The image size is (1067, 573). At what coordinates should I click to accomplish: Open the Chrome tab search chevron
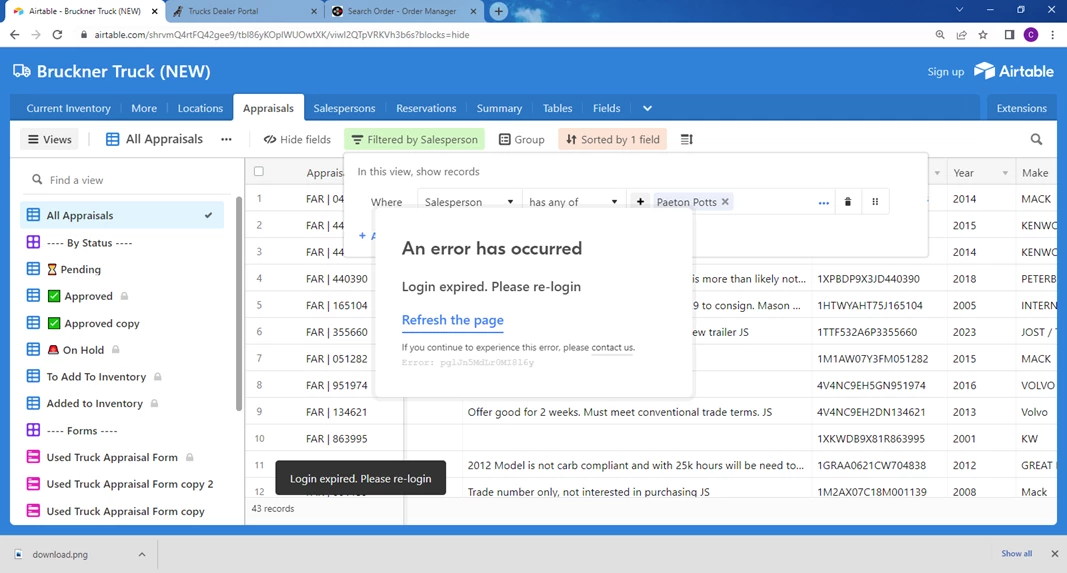(x=959, y=10)
